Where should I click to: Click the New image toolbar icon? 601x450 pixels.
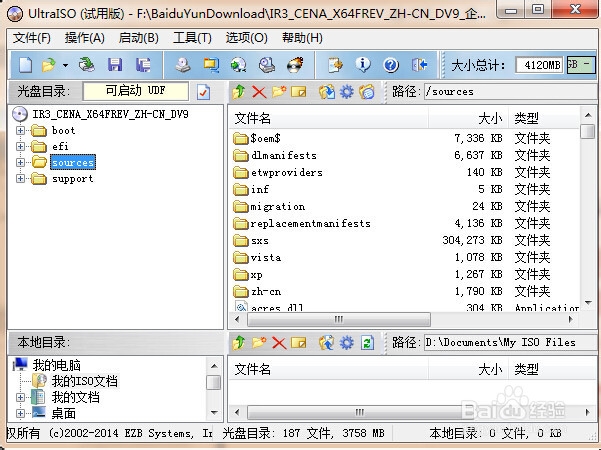26,65
